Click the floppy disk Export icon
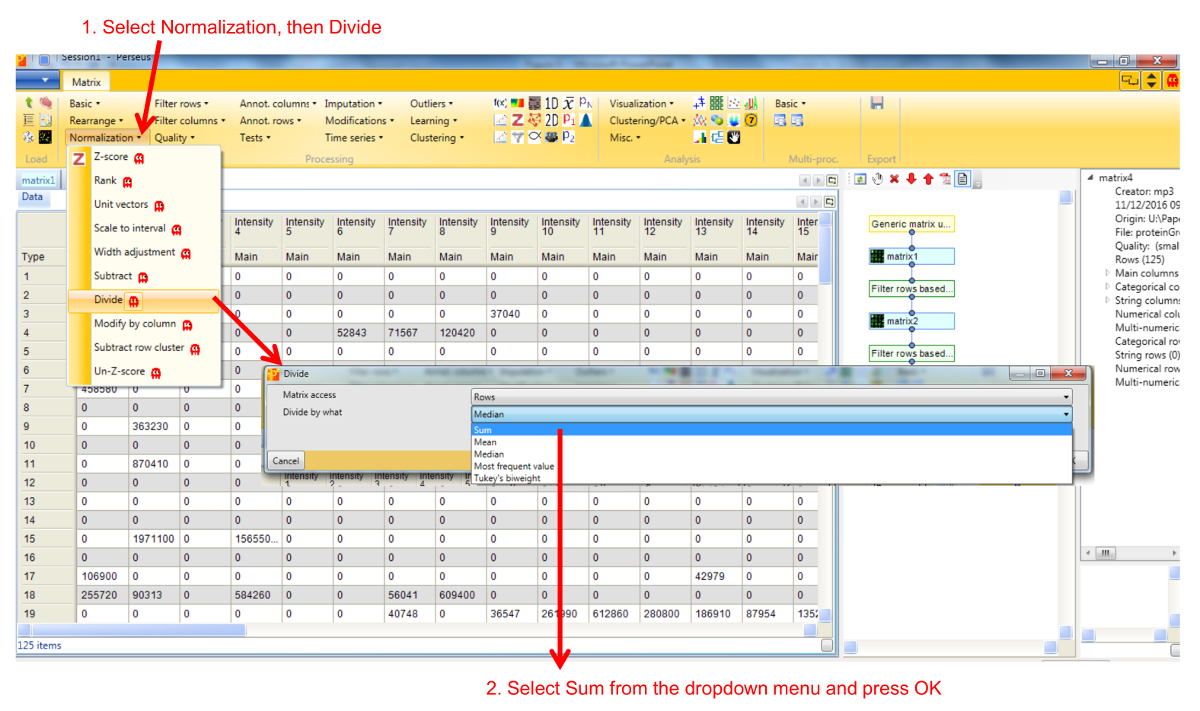This screenshot has height=711, width=1200. click(x=877, y=103)
